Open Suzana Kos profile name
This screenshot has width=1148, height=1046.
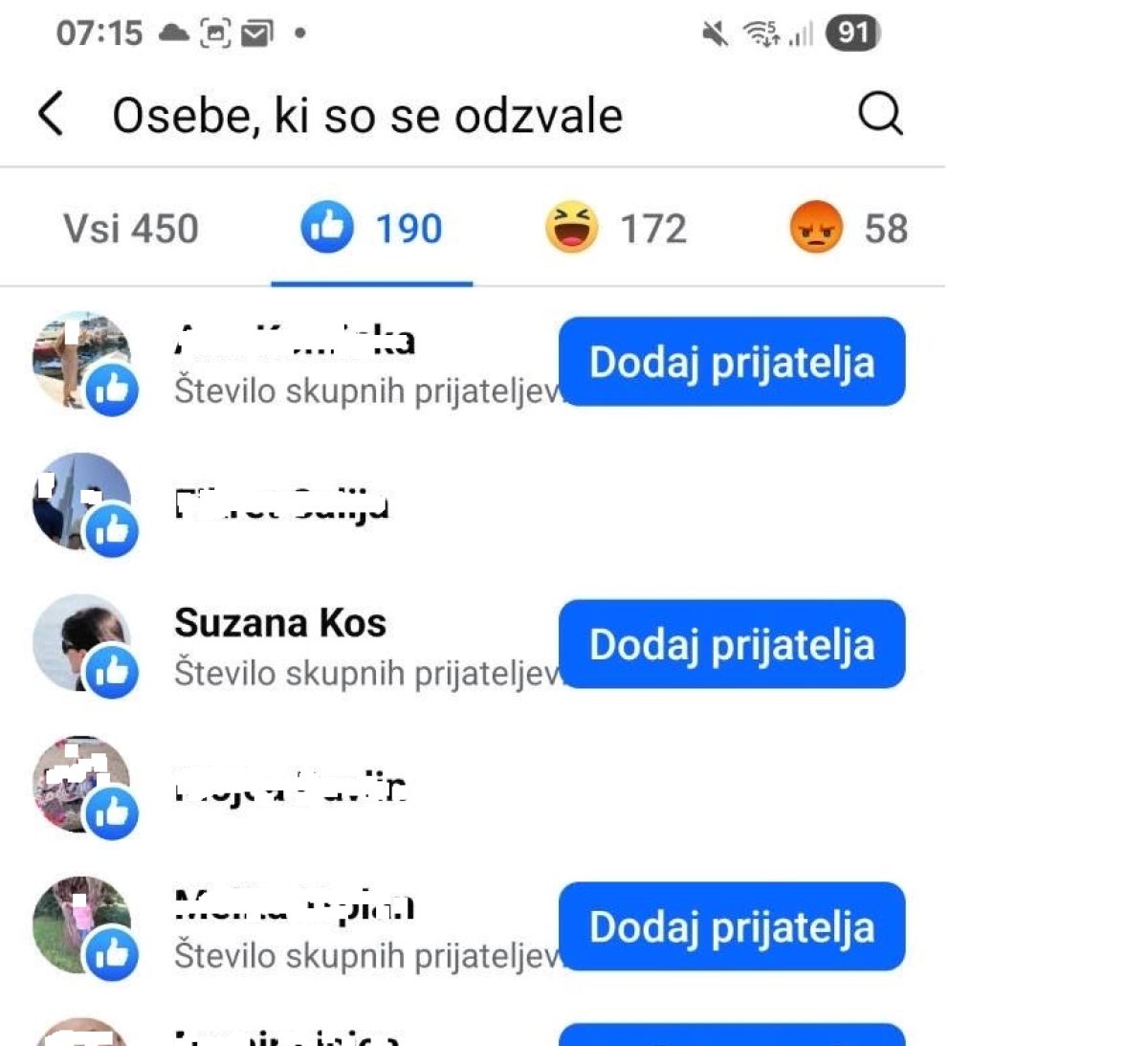tap(280, 623)
